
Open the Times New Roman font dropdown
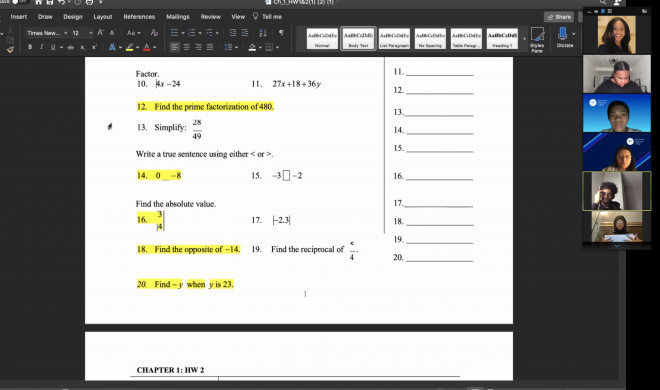[46, 33]
